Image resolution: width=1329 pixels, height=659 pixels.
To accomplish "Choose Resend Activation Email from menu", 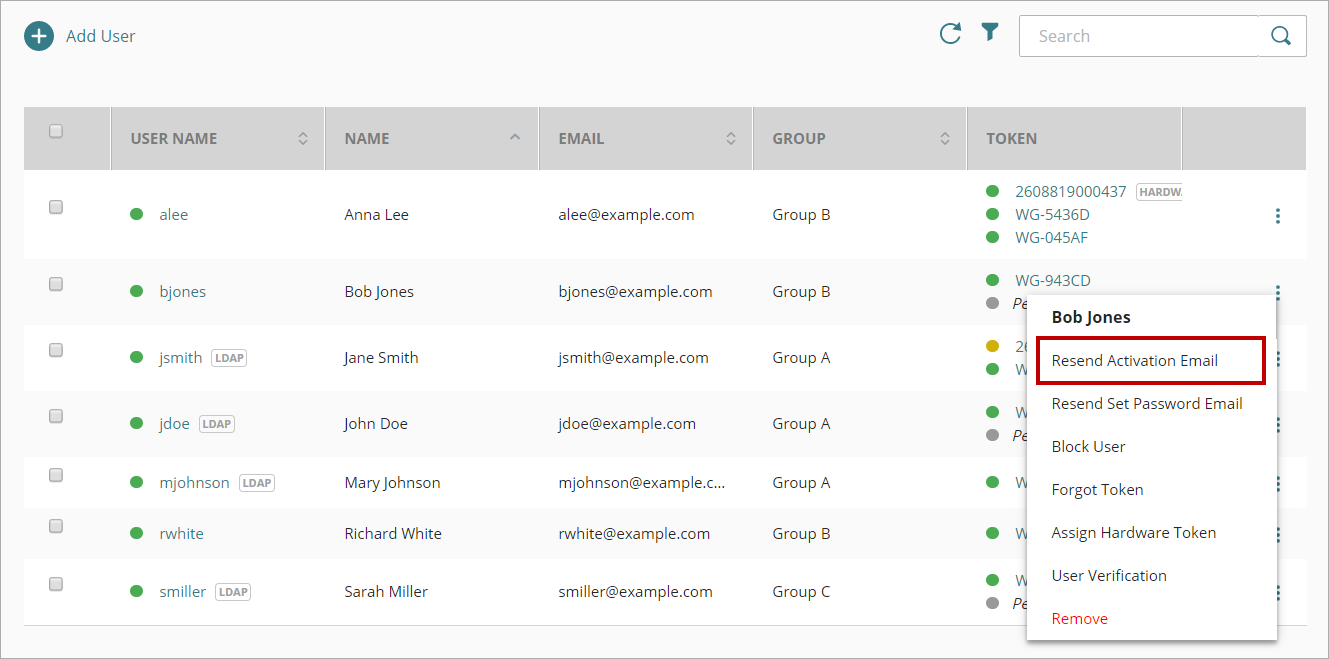I will coord(1134,361).
